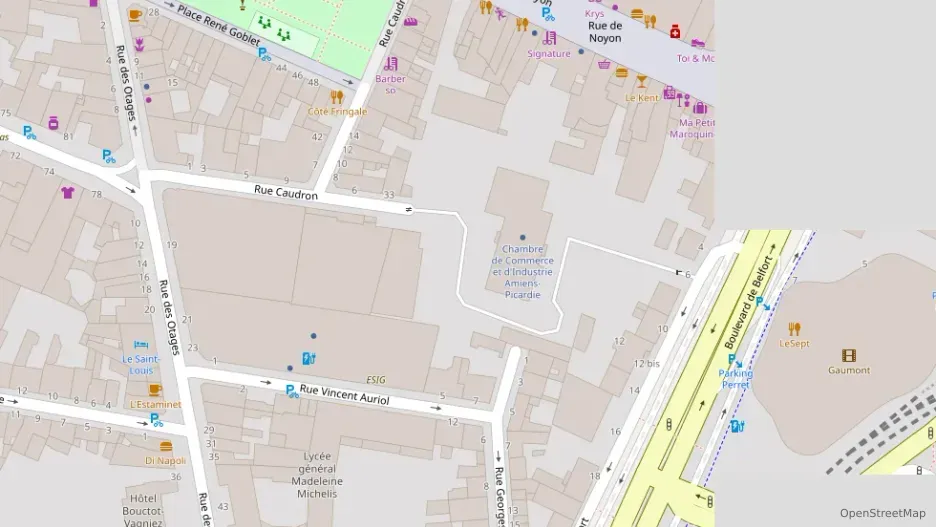
Task: Select the Le Kent bar cocktail glass icon
Action: [642, 82]
